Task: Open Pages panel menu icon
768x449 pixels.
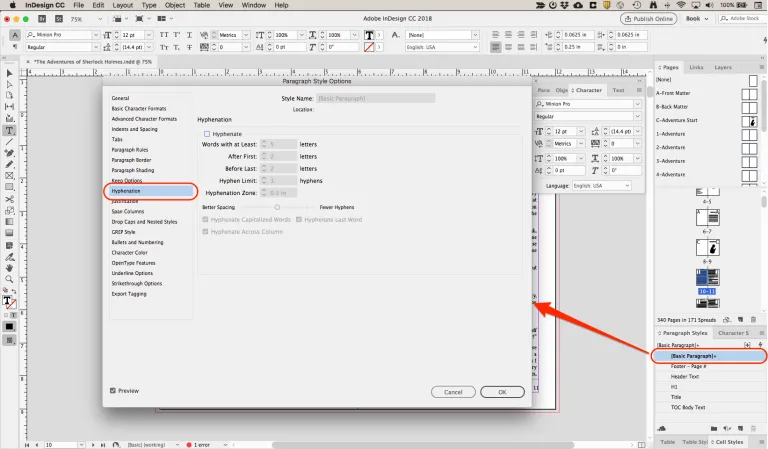Action: tap(762, 67)
